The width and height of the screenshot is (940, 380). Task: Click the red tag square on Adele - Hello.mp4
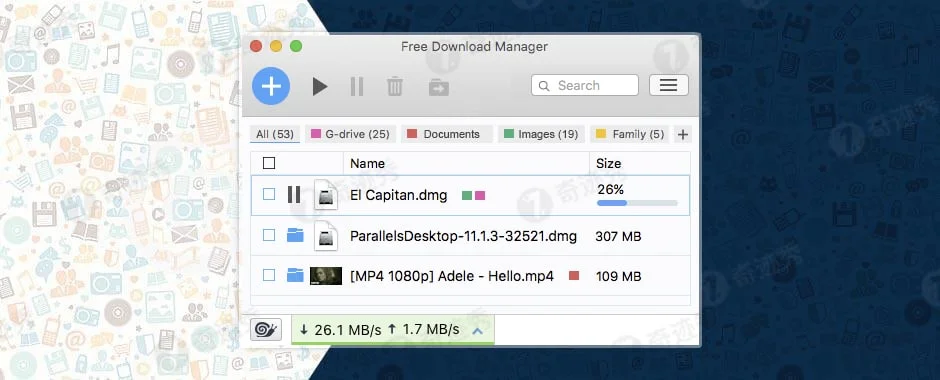coord(574,276)
